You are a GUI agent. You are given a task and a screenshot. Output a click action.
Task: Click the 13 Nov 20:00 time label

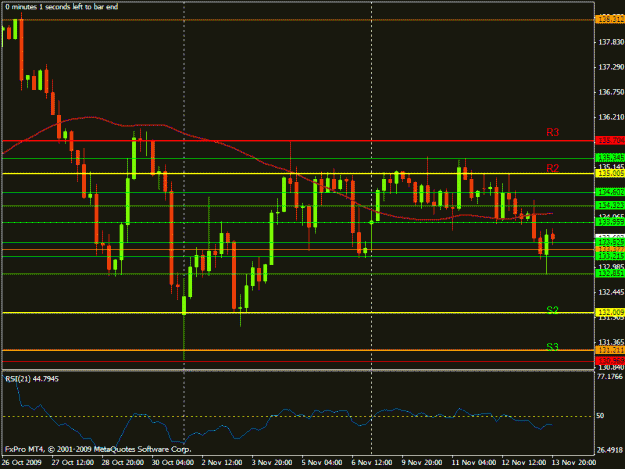click(574, 463)
